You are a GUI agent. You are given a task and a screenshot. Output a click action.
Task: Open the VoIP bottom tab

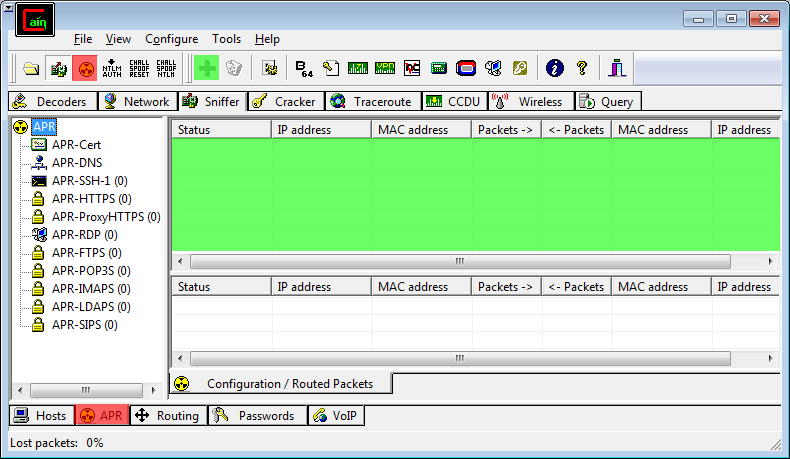tap(336, 416)
